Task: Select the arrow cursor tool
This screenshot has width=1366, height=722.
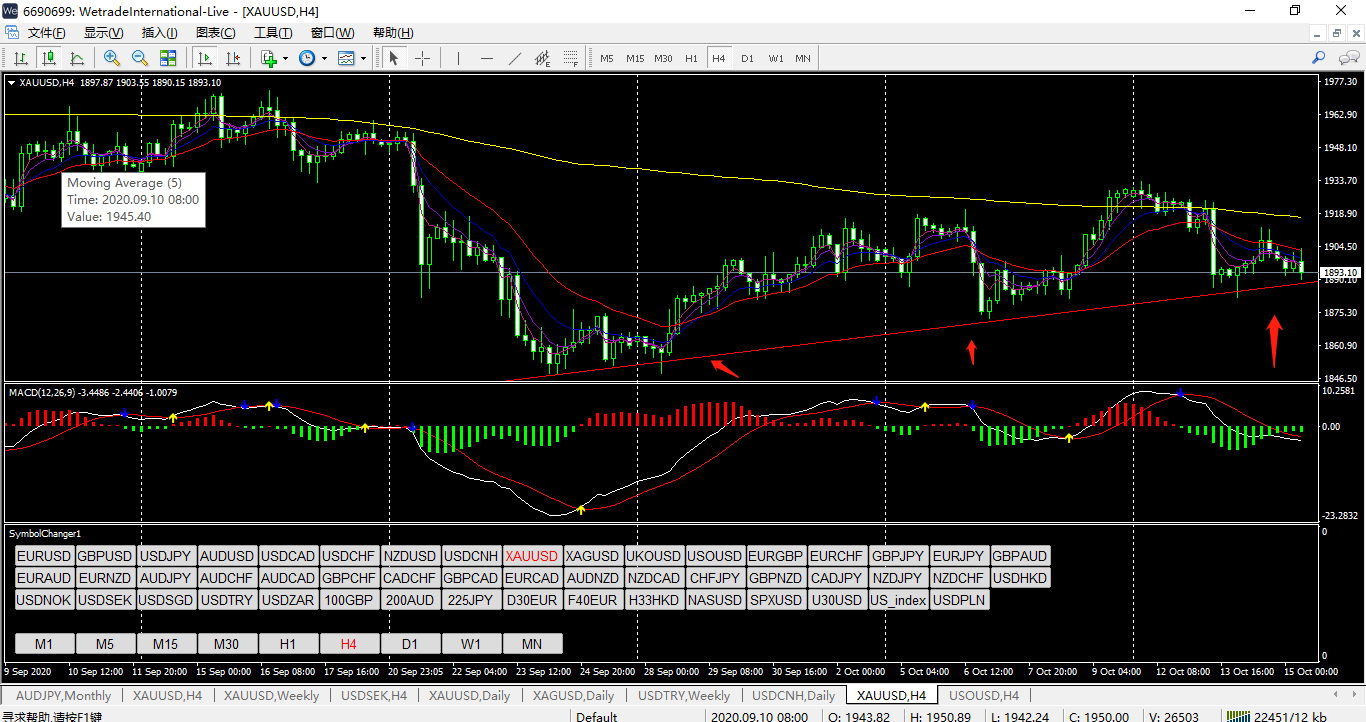Action: coord(394,58)
